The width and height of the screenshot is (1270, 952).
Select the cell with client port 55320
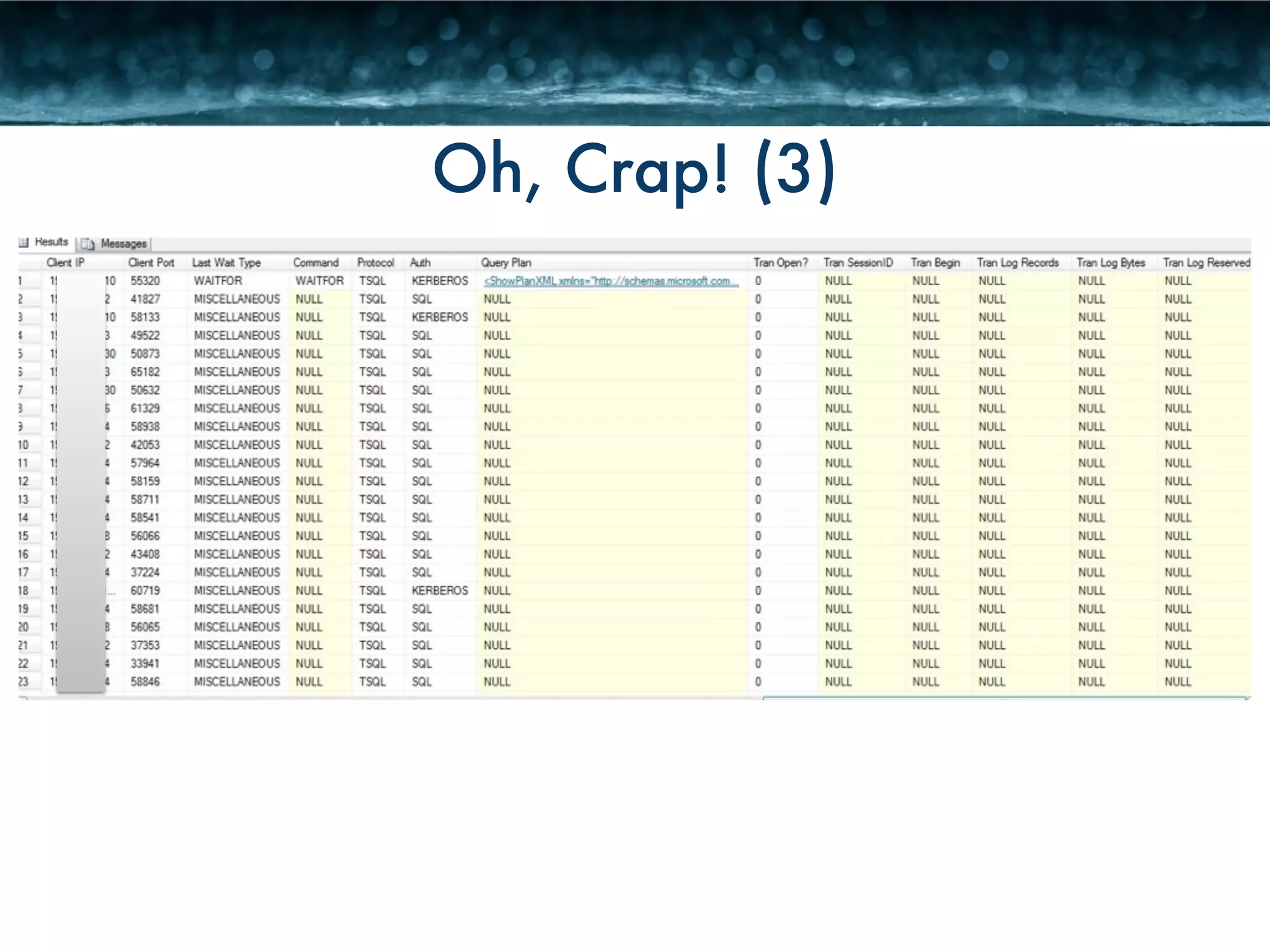[145, 281]
